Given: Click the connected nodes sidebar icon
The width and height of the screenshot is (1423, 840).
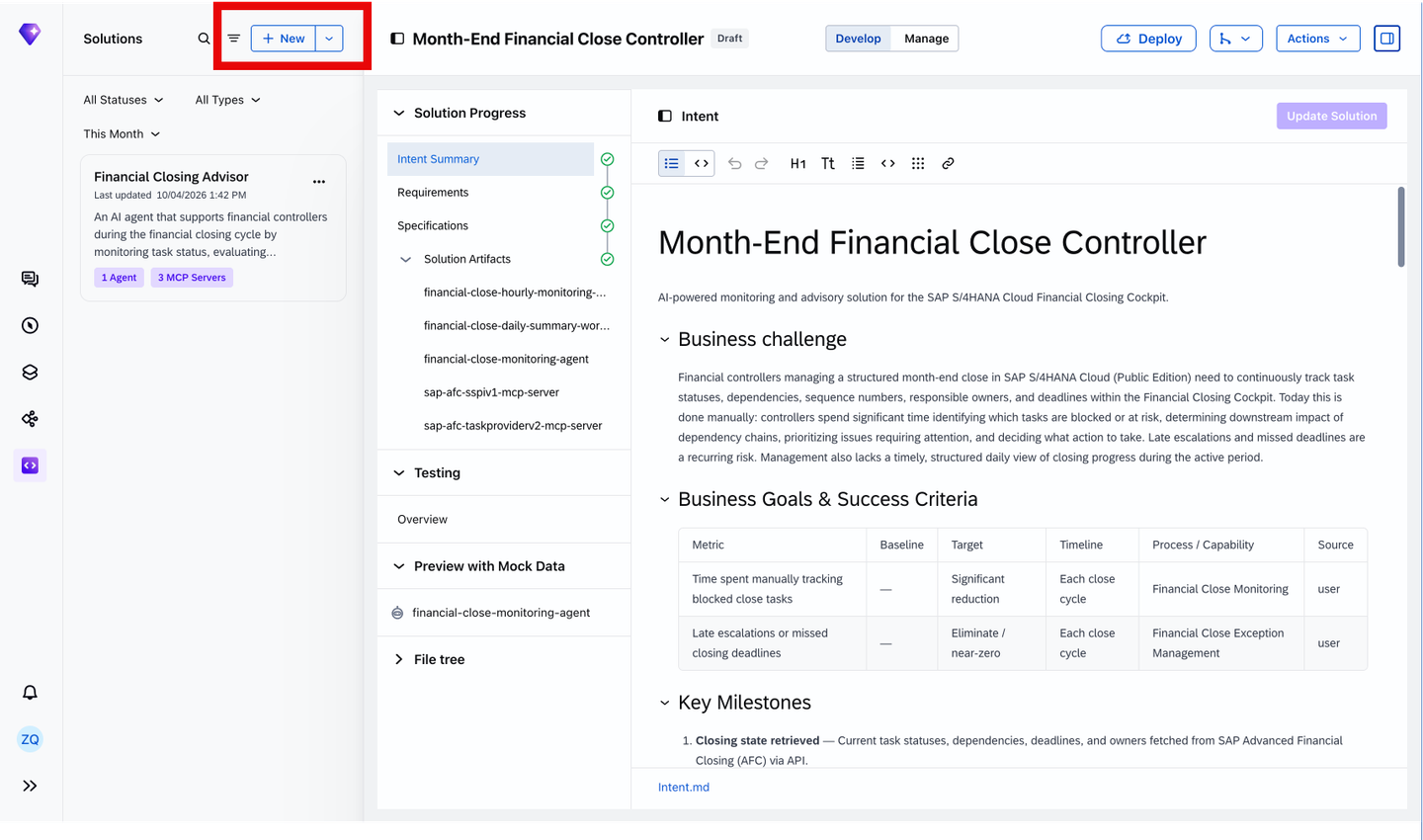Looking at the screenshot, I should click(x=30, y=419).
